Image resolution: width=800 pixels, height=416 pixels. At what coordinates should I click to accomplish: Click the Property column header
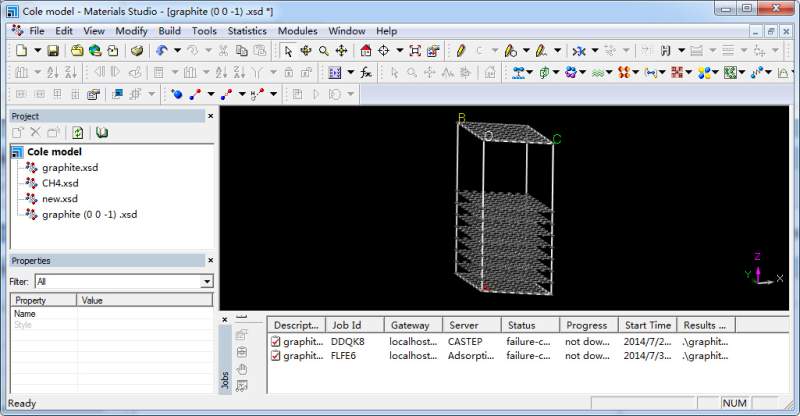(43, 300)
